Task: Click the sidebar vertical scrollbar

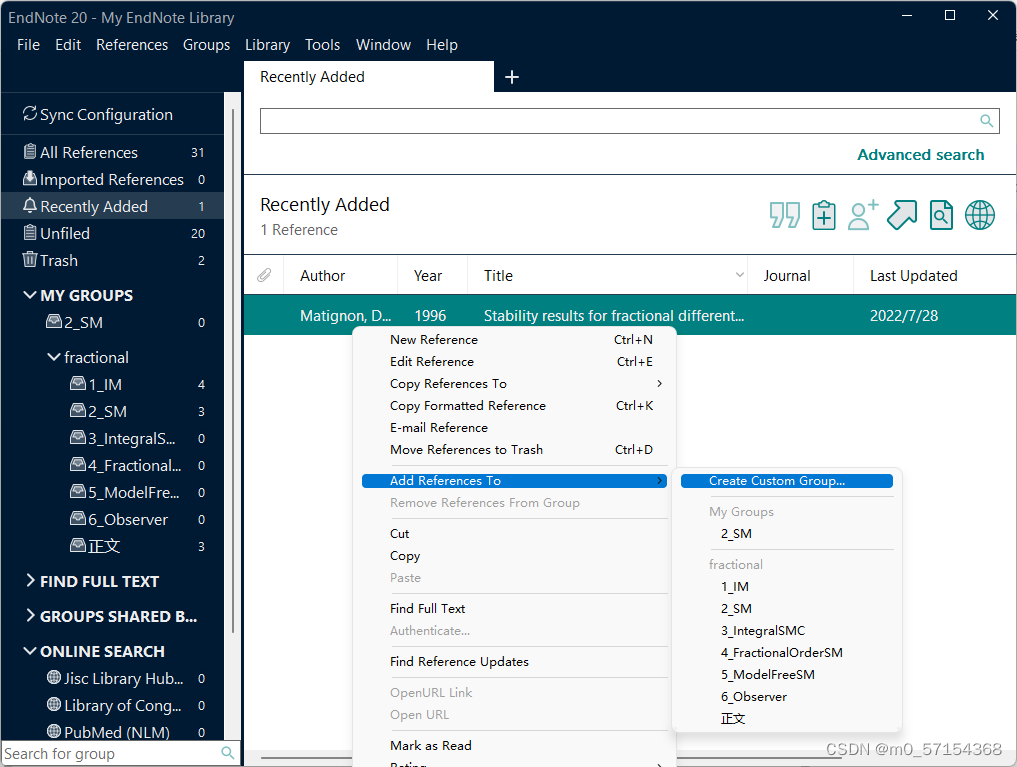Action: (x=233, y=370)
